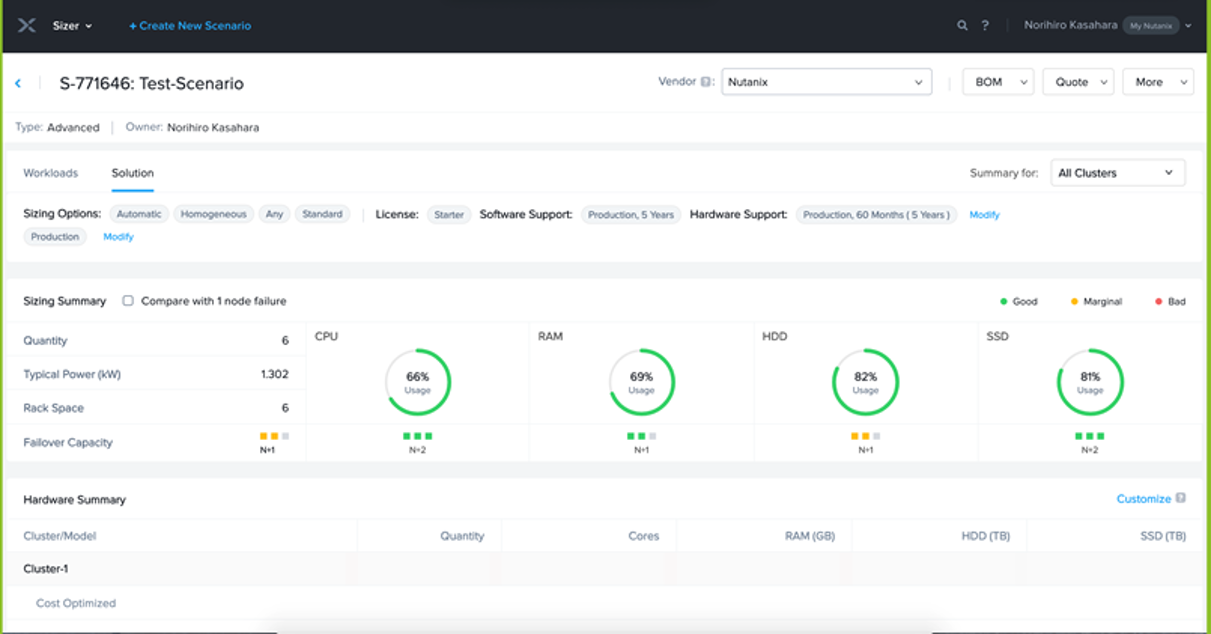Click the S-771646: Test-Scenario title
The width and height of the screenshot is (1211, 634).
(152, 84)
